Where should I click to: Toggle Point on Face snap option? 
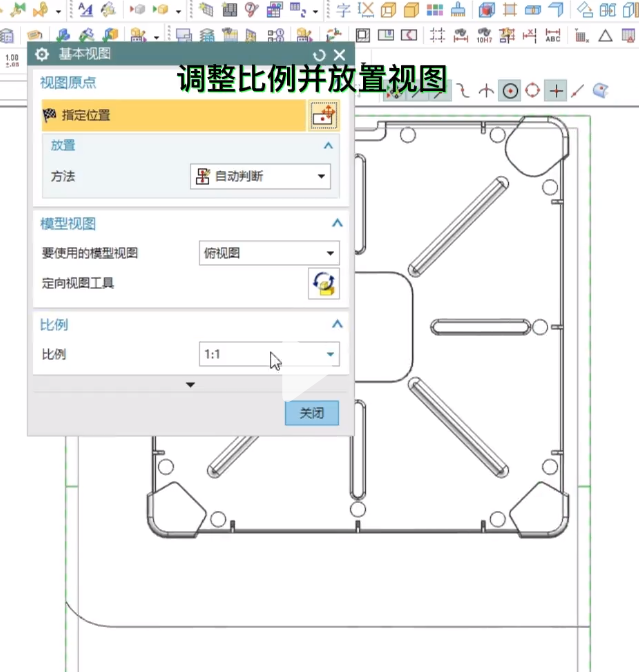[600, 91]
